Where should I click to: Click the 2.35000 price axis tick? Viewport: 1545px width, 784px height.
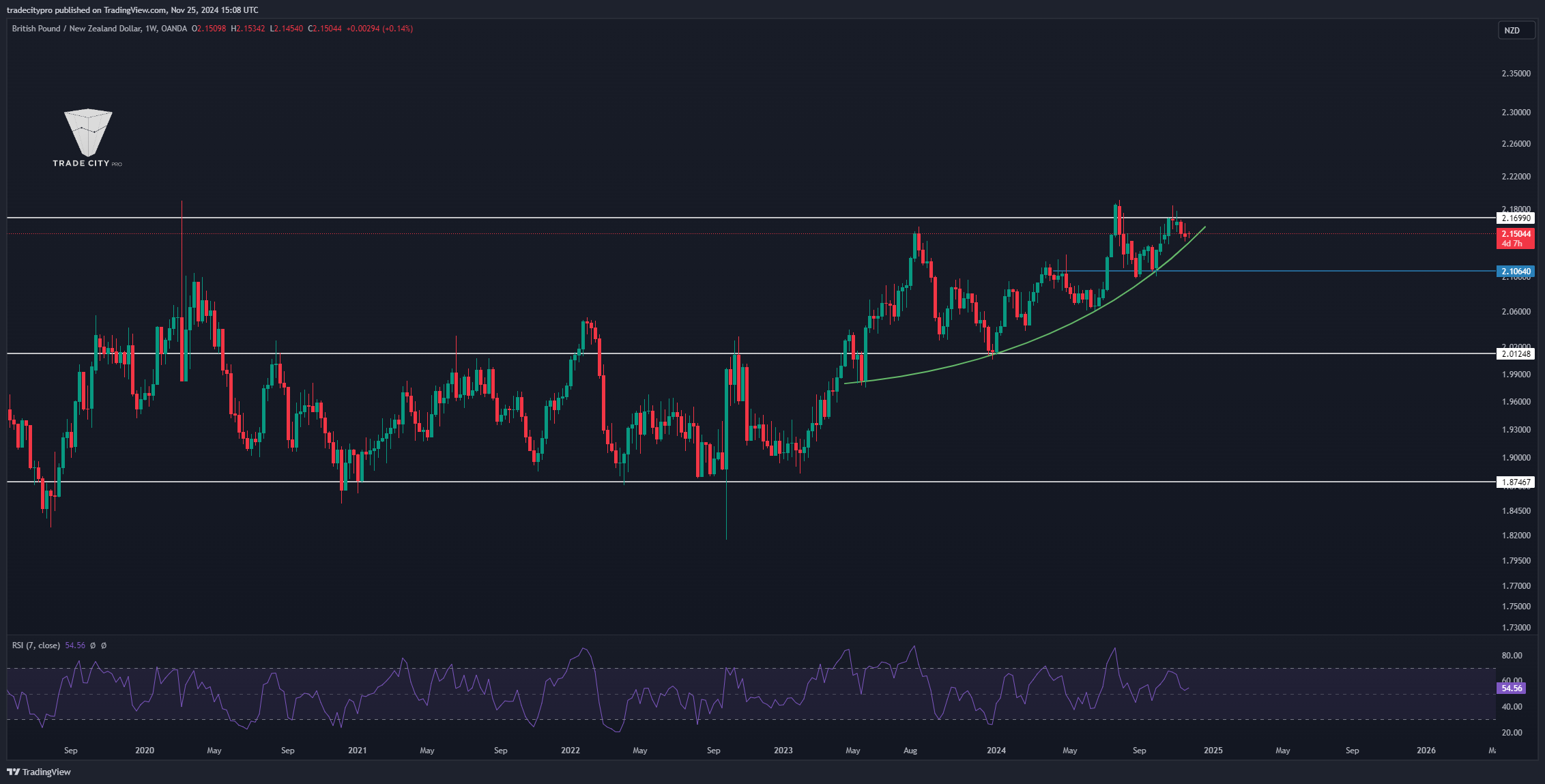pos(1516,74)
